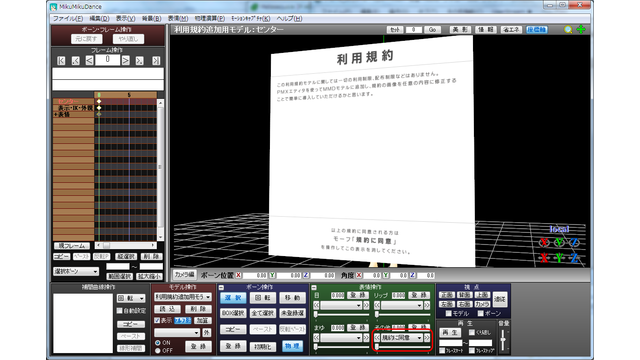Step back one frame arrow
Viewport: 640px width, 360px height.
89,60
